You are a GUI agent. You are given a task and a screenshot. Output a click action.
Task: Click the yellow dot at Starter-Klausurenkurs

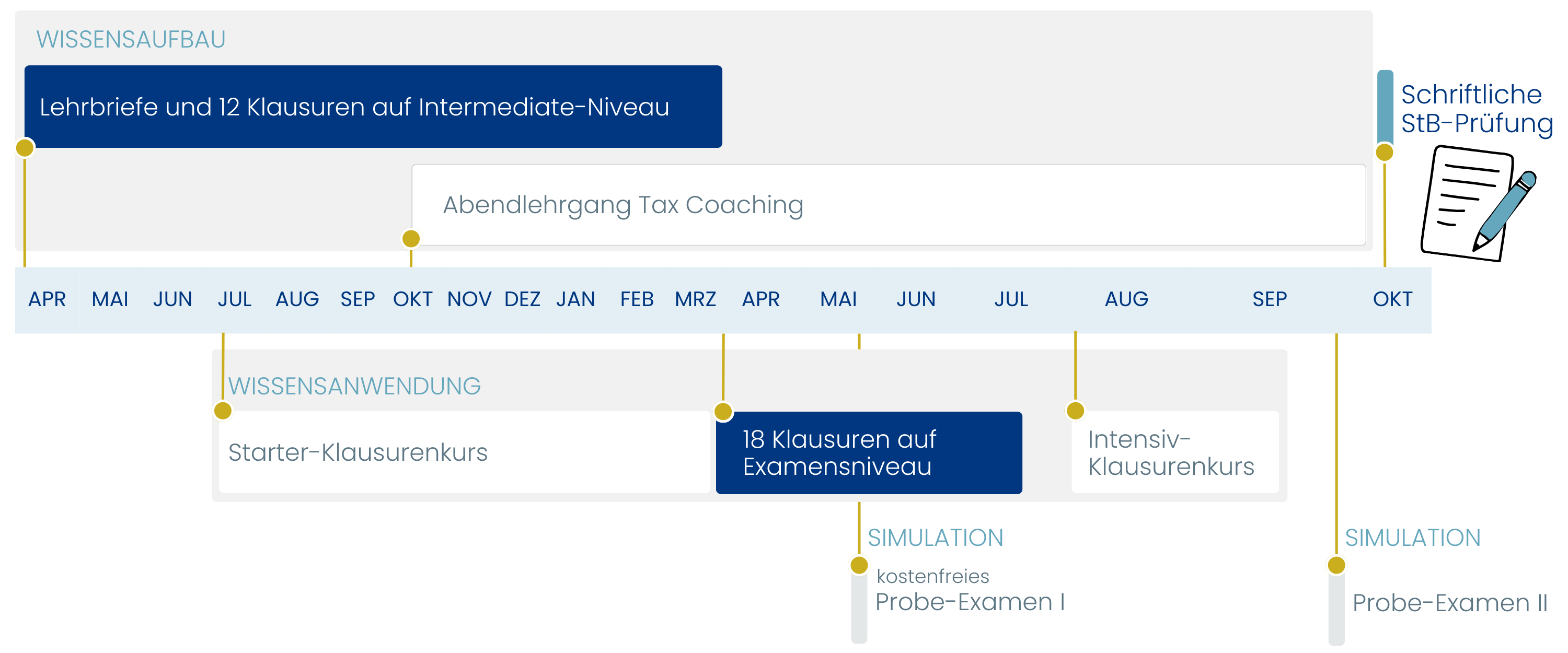tap(223, 411)
